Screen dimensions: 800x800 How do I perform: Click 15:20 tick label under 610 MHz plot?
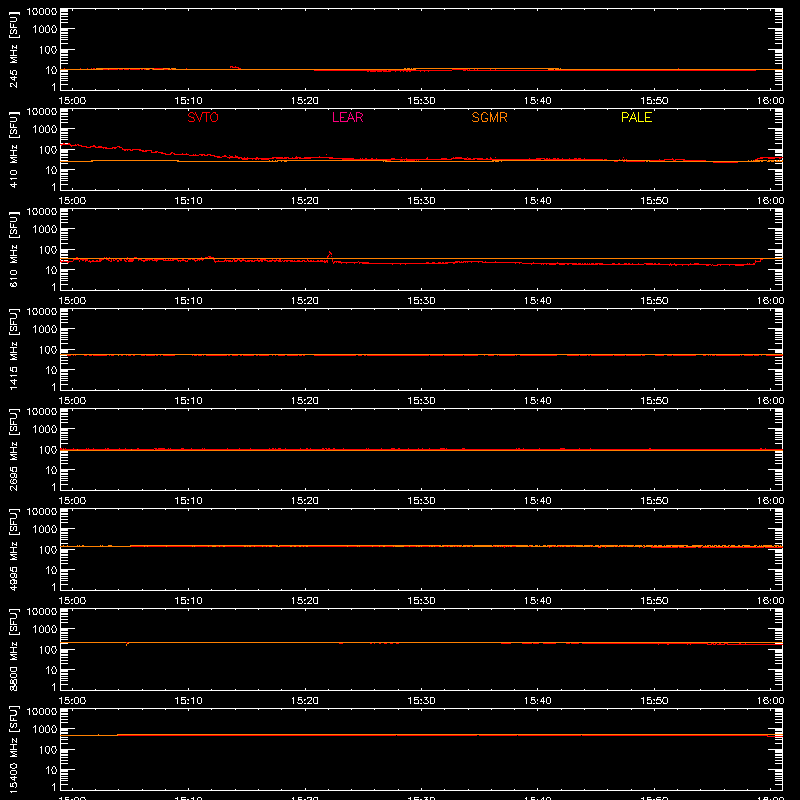click(x=305, y=301)
